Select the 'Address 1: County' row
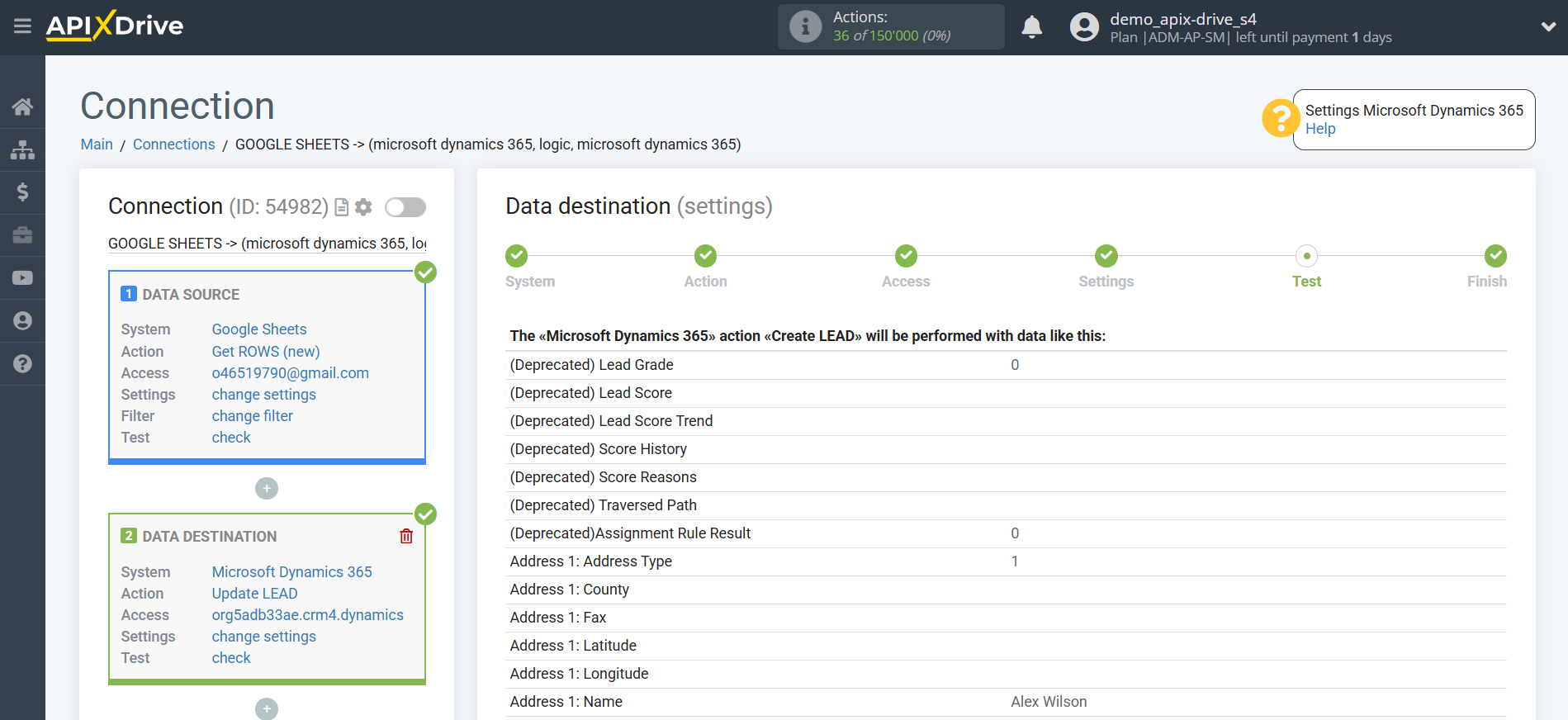Image resolution: width=1568 pixels, height=720 pixels. click(1006, 590)
